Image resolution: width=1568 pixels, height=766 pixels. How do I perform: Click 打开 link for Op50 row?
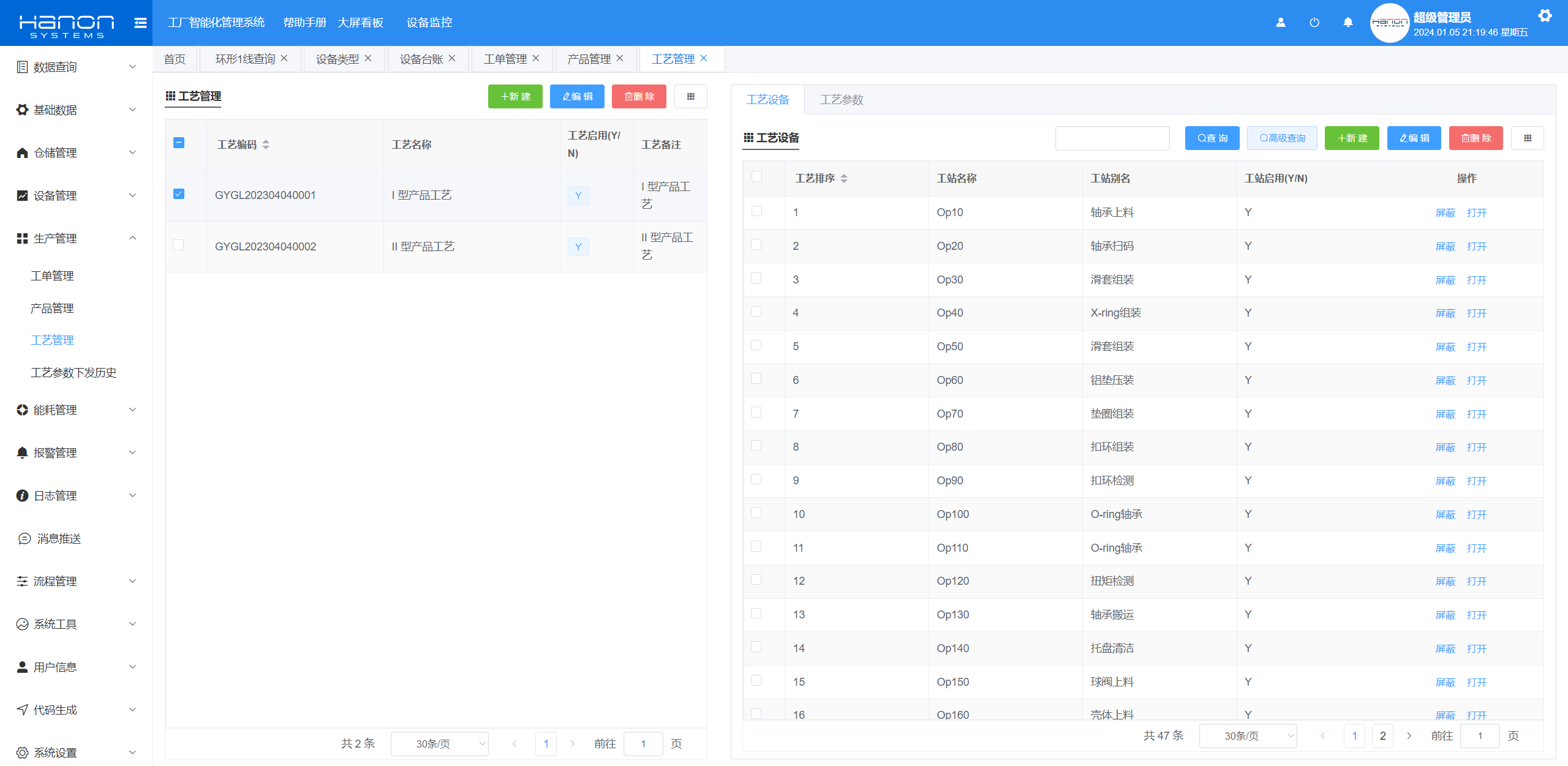(1477, 347)
